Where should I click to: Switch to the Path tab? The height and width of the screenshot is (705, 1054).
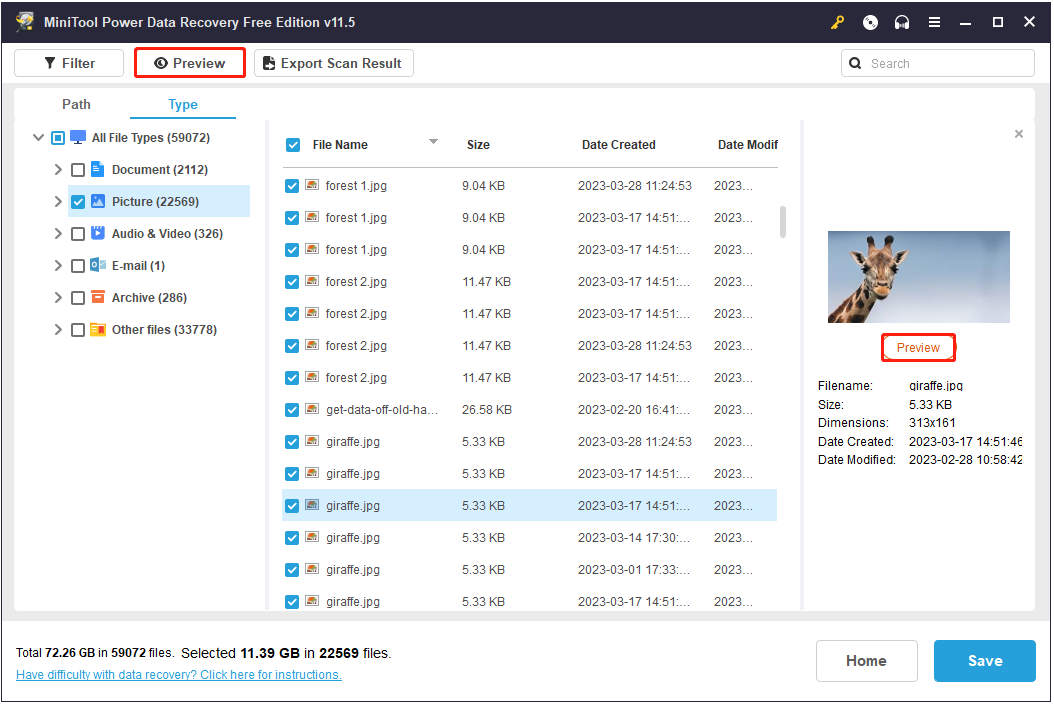click(76, 104)
